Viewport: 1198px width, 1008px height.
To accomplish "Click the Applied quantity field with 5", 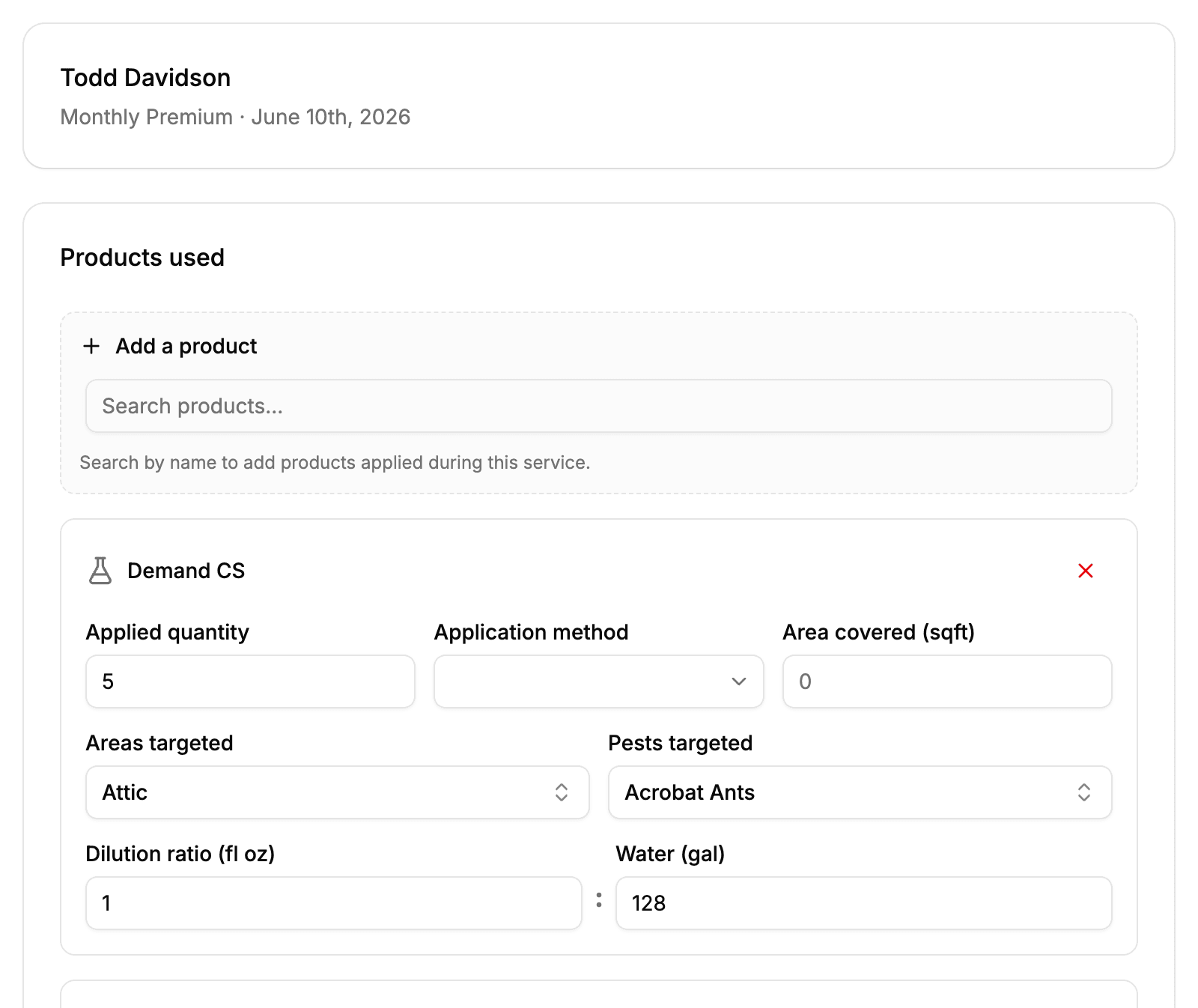I will click(251, 681).
